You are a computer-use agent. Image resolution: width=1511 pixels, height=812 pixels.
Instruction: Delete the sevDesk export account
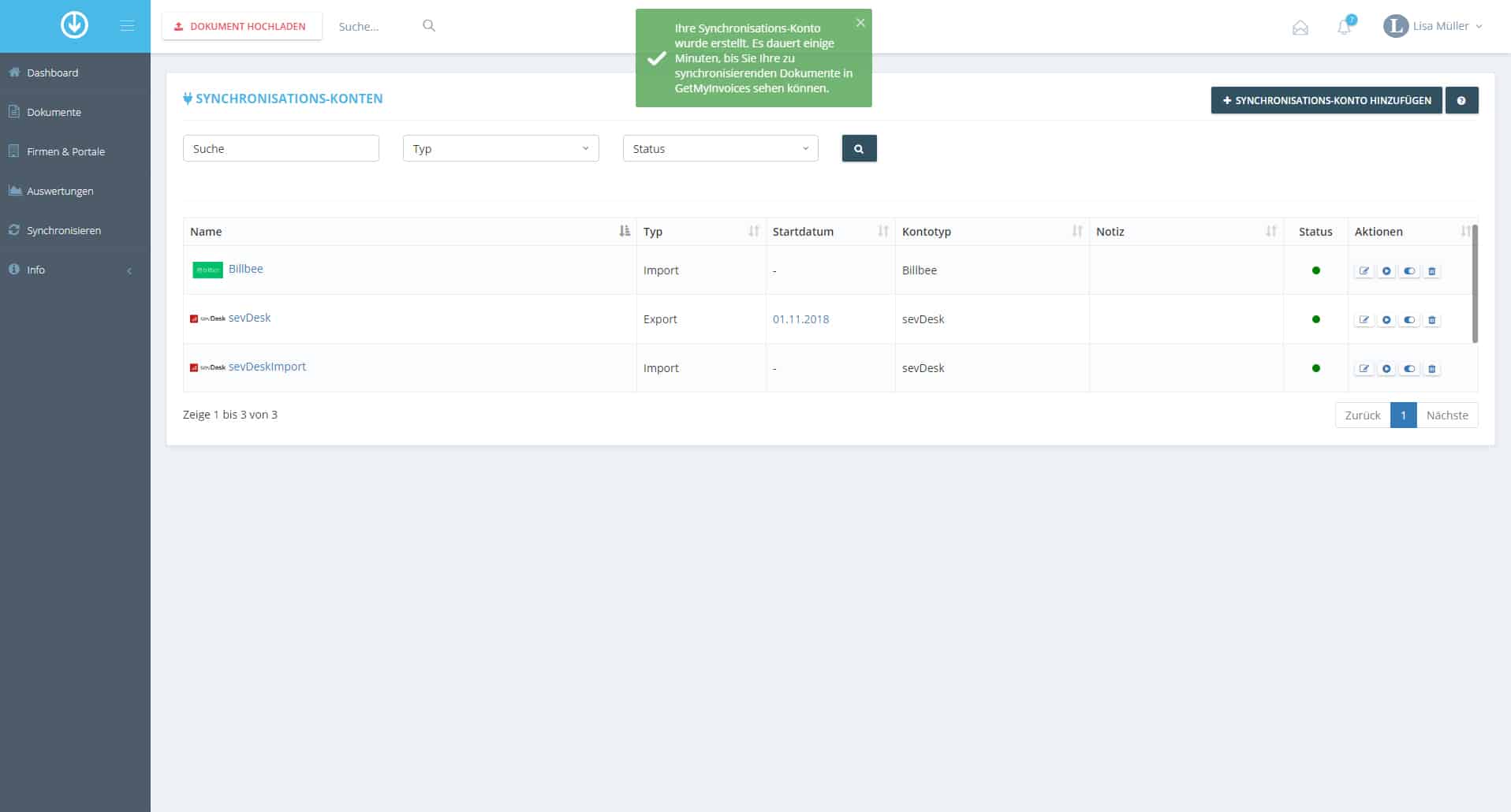pos(1432,320)
